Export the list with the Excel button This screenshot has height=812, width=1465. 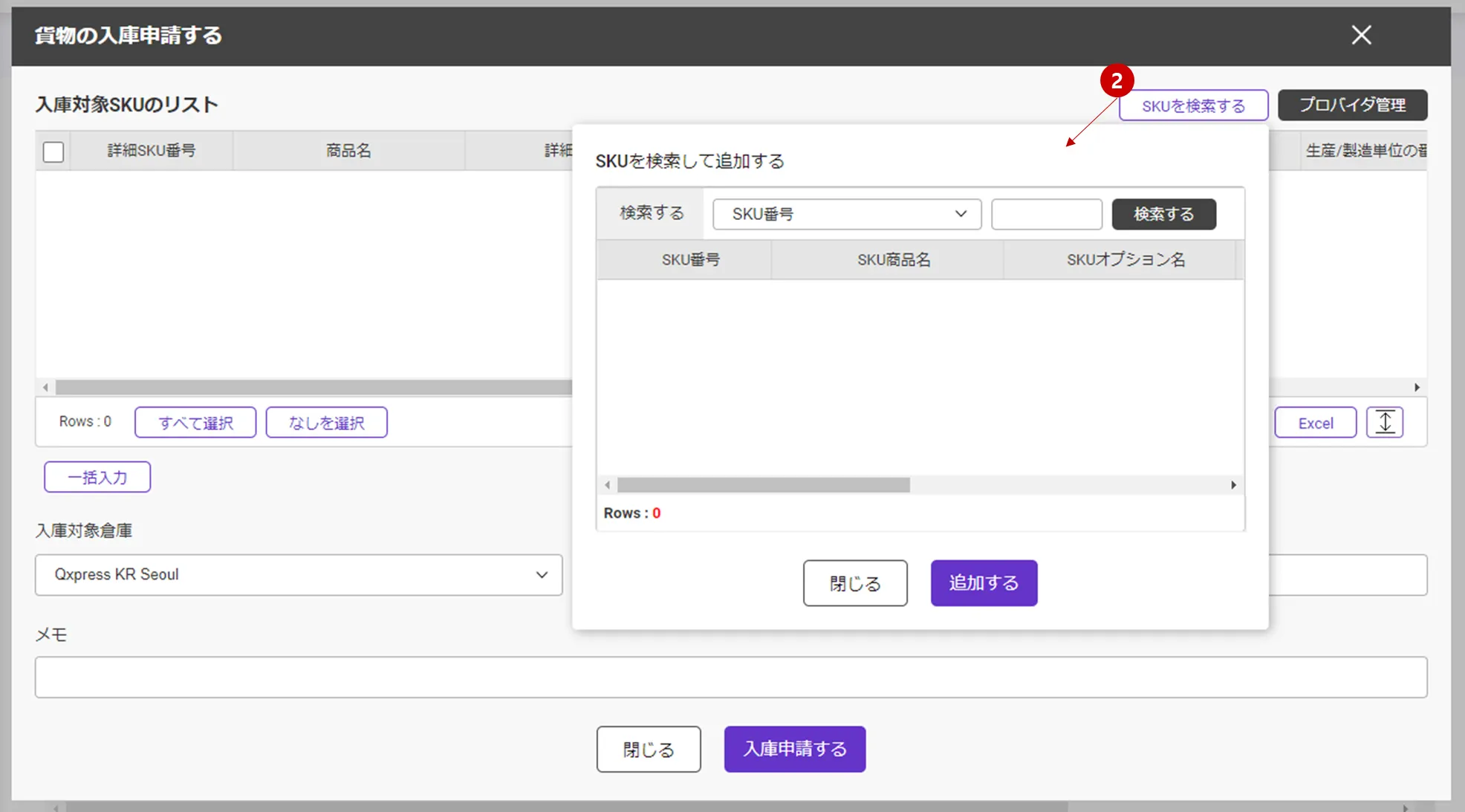click(x=1315, y=423)
